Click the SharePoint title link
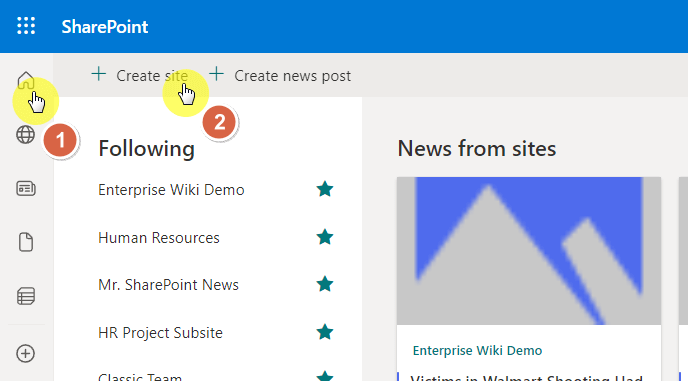The image size is (688, 381). tap(105, 27)
